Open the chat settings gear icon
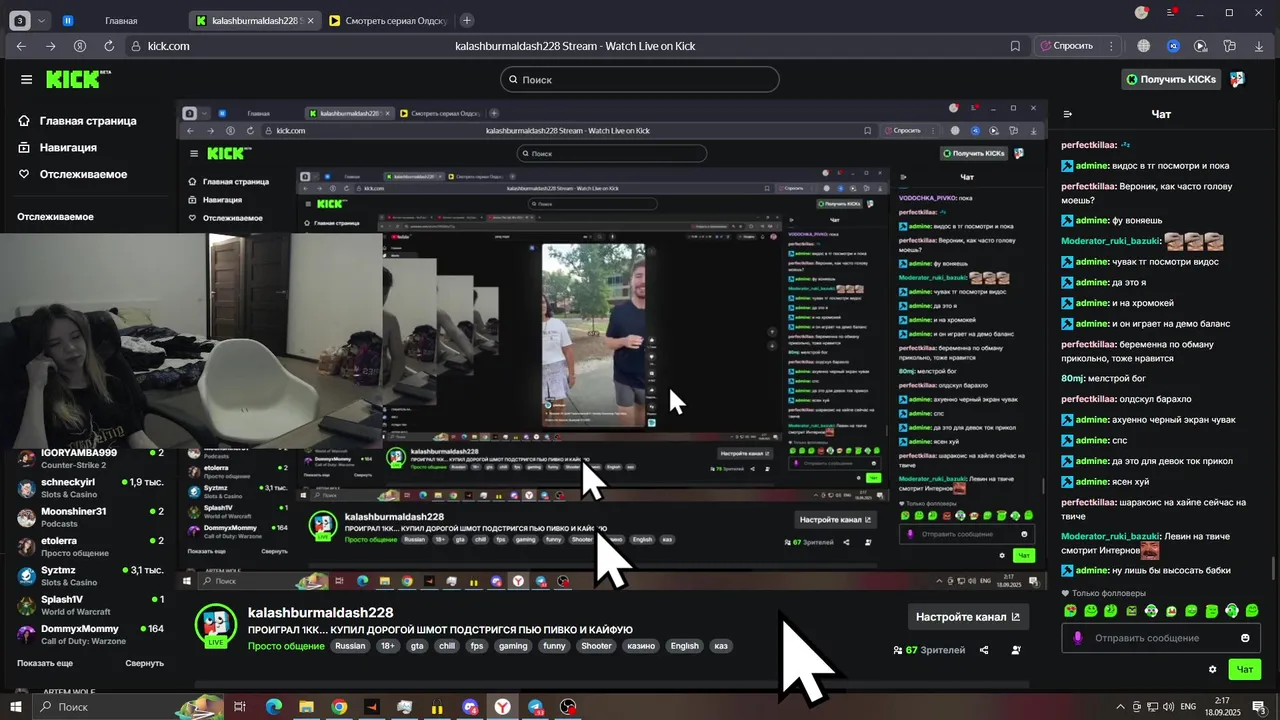 [1213, 669]
